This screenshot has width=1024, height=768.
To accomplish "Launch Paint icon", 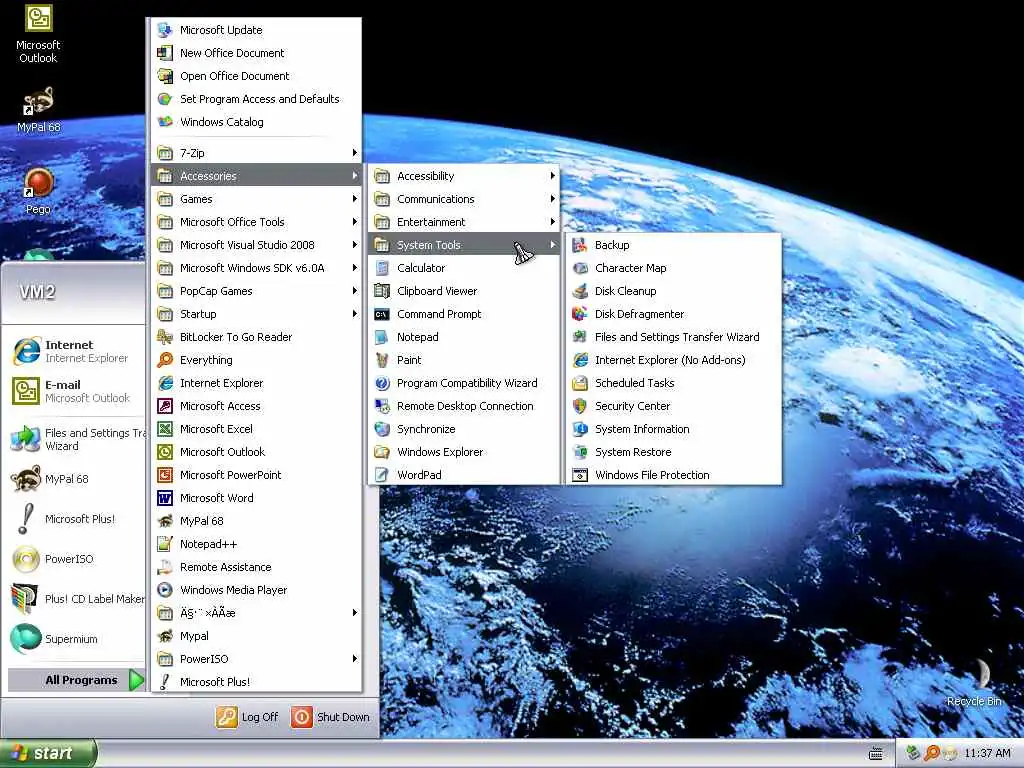I will pyautogui.click(x=382, y=360).
